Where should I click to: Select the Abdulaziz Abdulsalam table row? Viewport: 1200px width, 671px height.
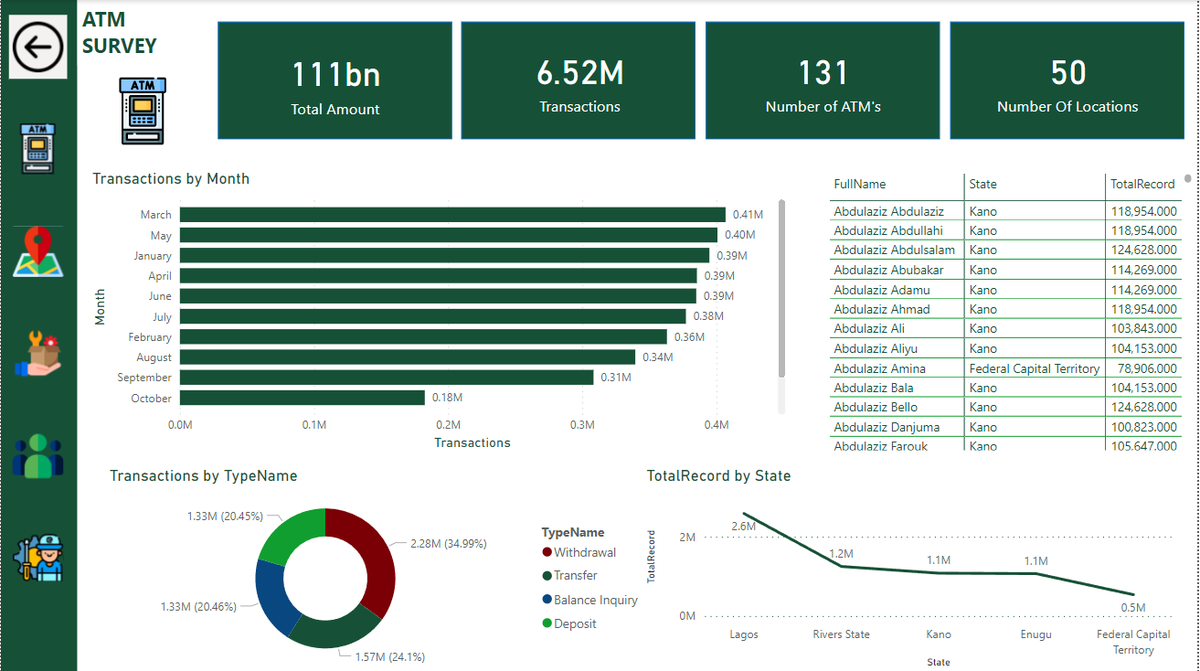(x=1005, y=250)
